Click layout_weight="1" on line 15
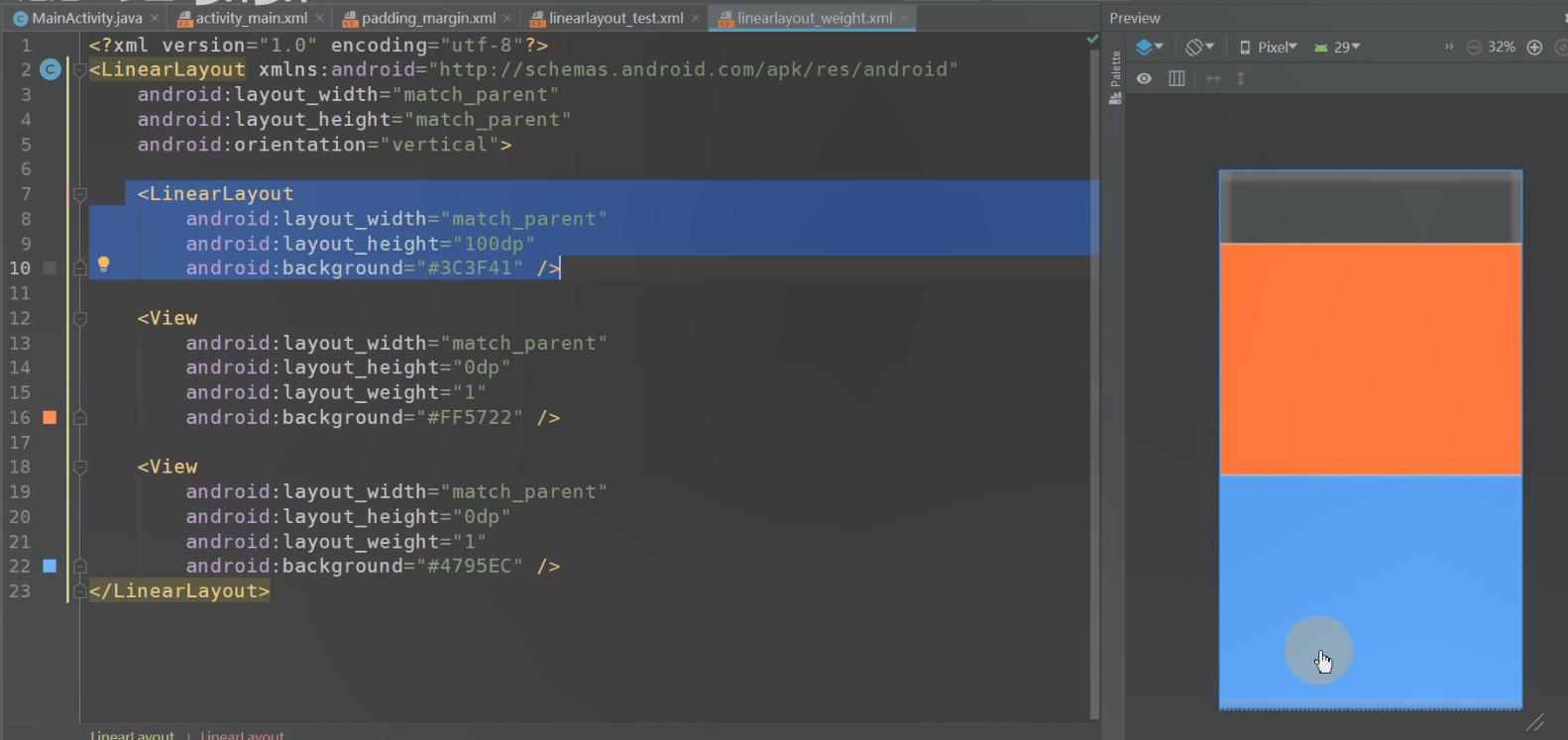This screenshot has height=740, width=1568. point(336,392)
